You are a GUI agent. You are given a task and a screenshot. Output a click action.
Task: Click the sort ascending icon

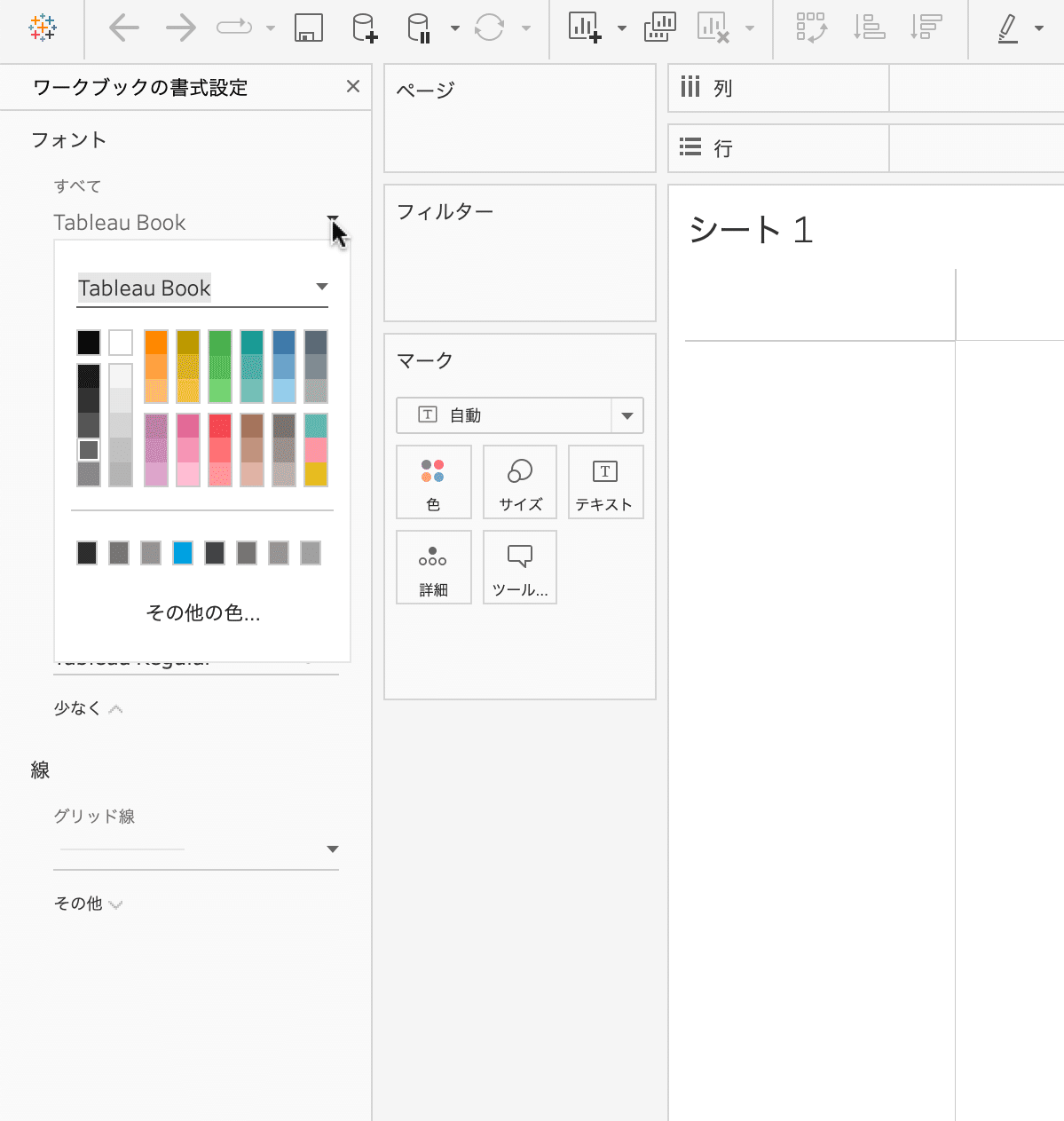click(x=869, y=28)
